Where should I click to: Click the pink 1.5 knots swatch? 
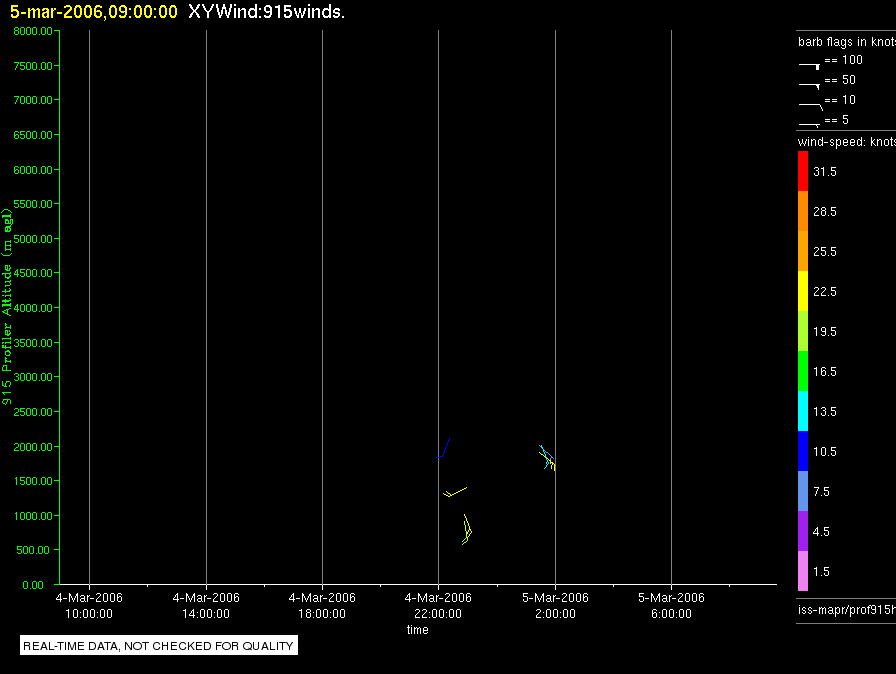tap(803, 571)
